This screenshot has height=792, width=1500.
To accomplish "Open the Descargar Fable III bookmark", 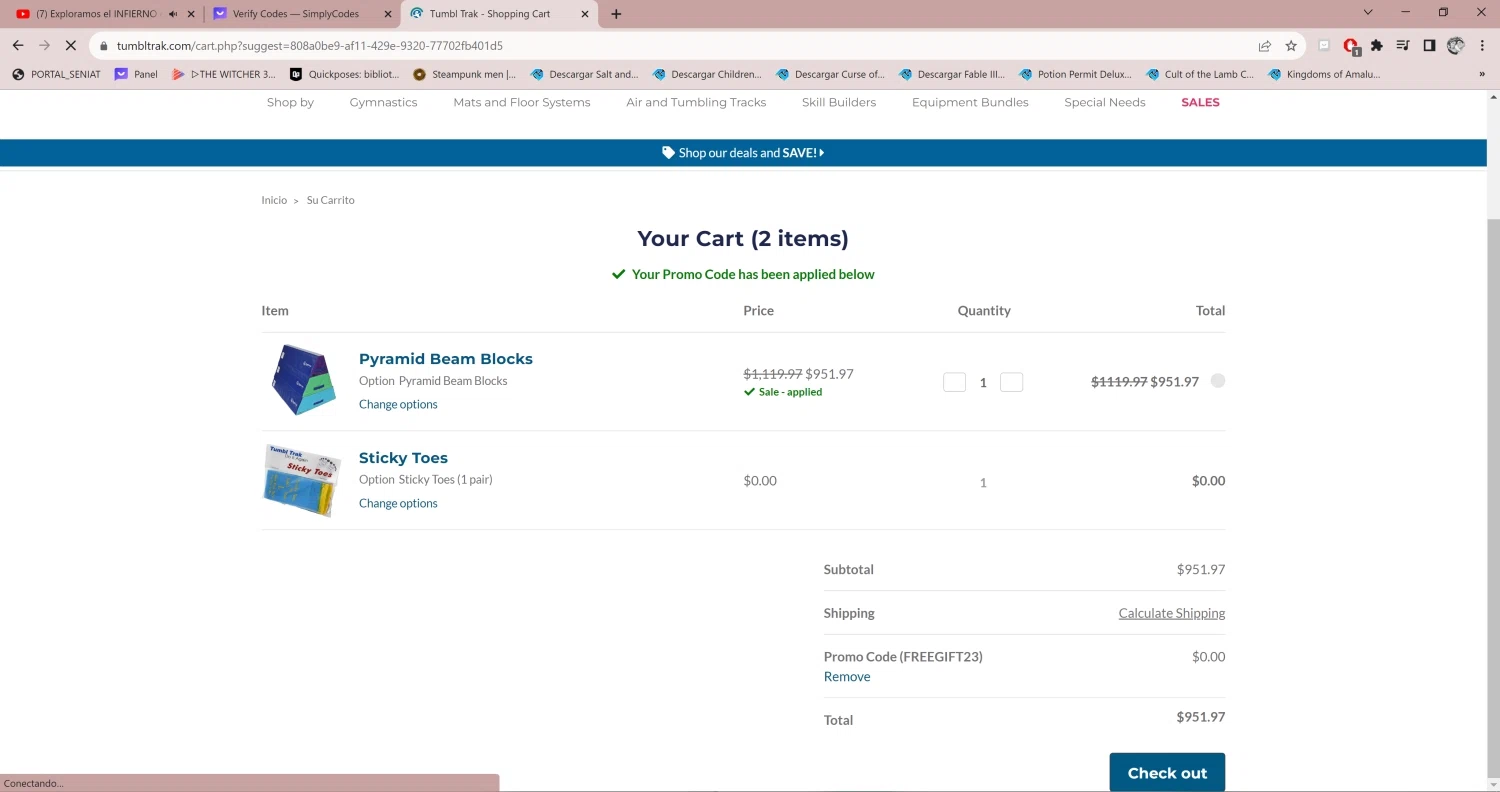I will [x=953, y=74].
